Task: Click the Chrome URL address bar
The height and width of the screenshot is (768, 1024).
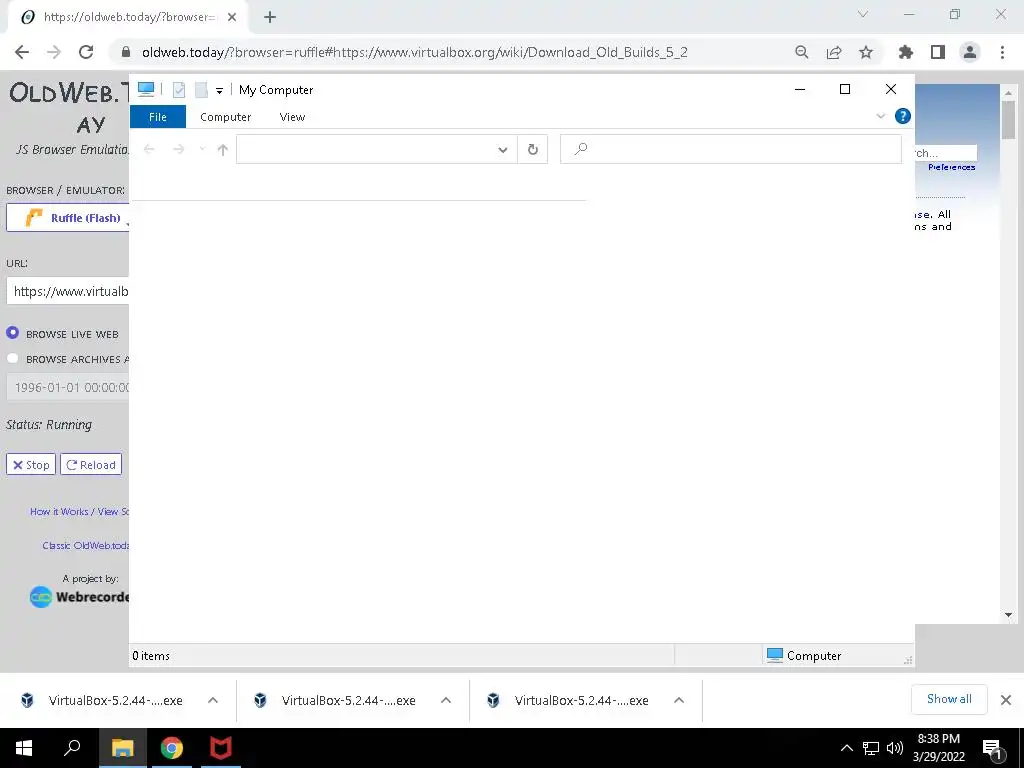Action: (x=414, y=52)
